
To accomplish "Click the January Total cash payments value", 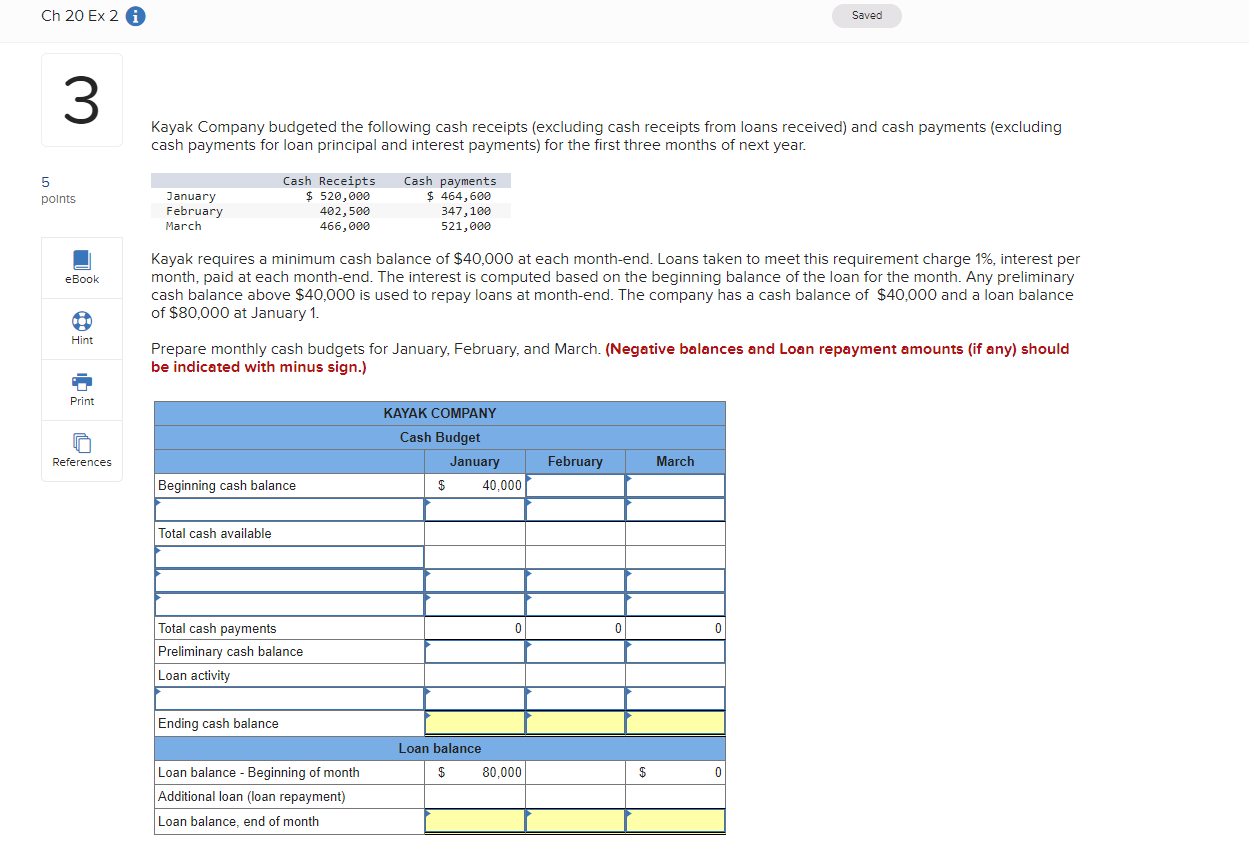I will (475, 628).
